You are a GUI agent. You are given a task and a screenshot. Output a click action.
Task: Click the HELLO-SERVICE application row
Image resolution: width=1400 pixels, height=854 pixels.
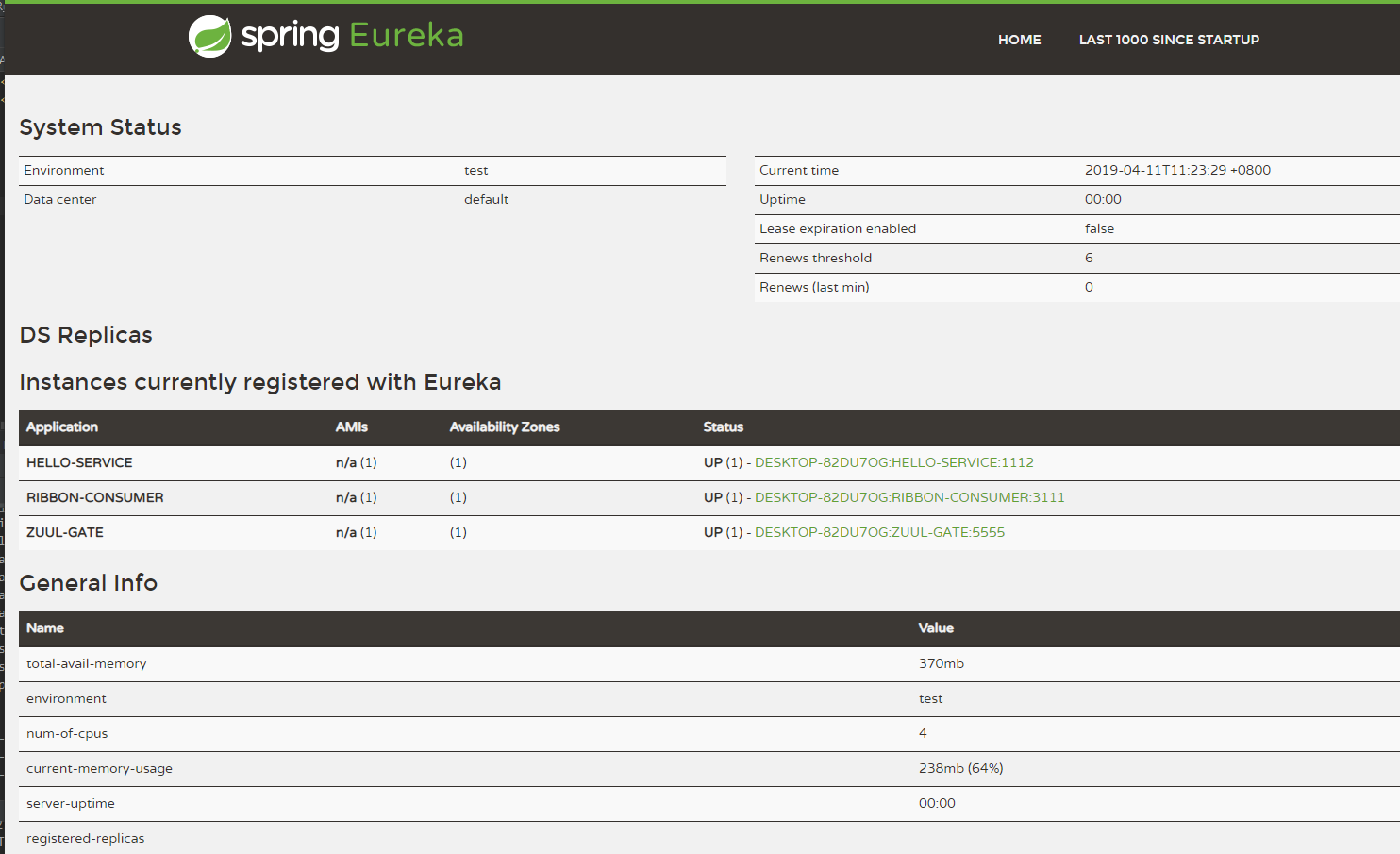pyautogui.click(x=79, y=462)
